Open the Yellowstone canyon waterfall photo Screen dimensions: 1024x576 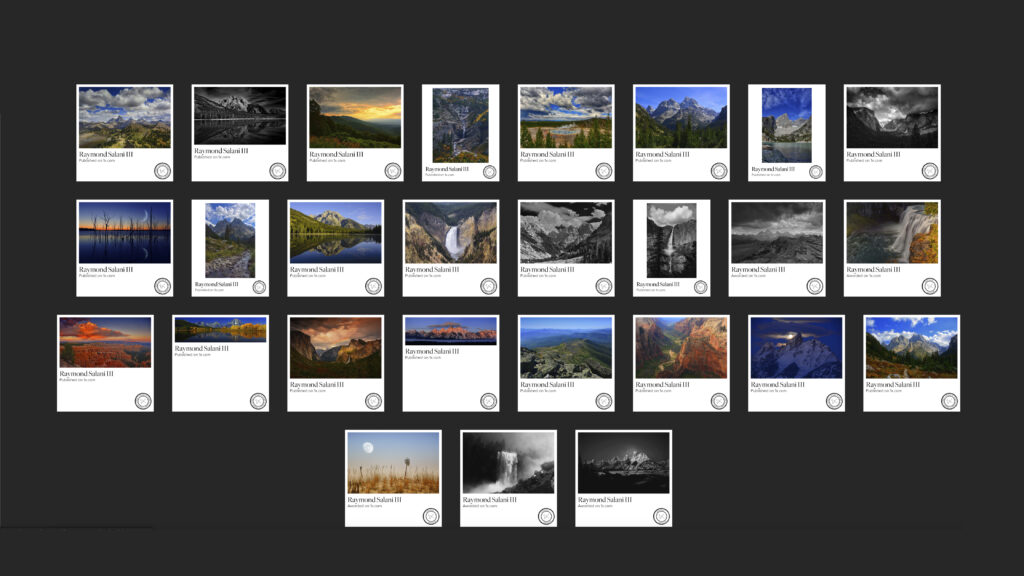[450, 233]
